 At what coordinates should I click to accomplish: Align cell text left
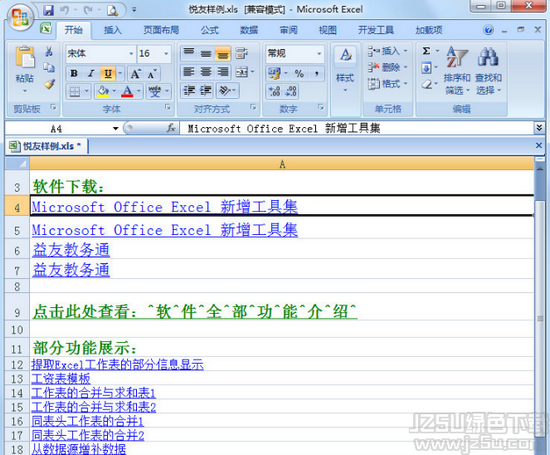point(189,72)
